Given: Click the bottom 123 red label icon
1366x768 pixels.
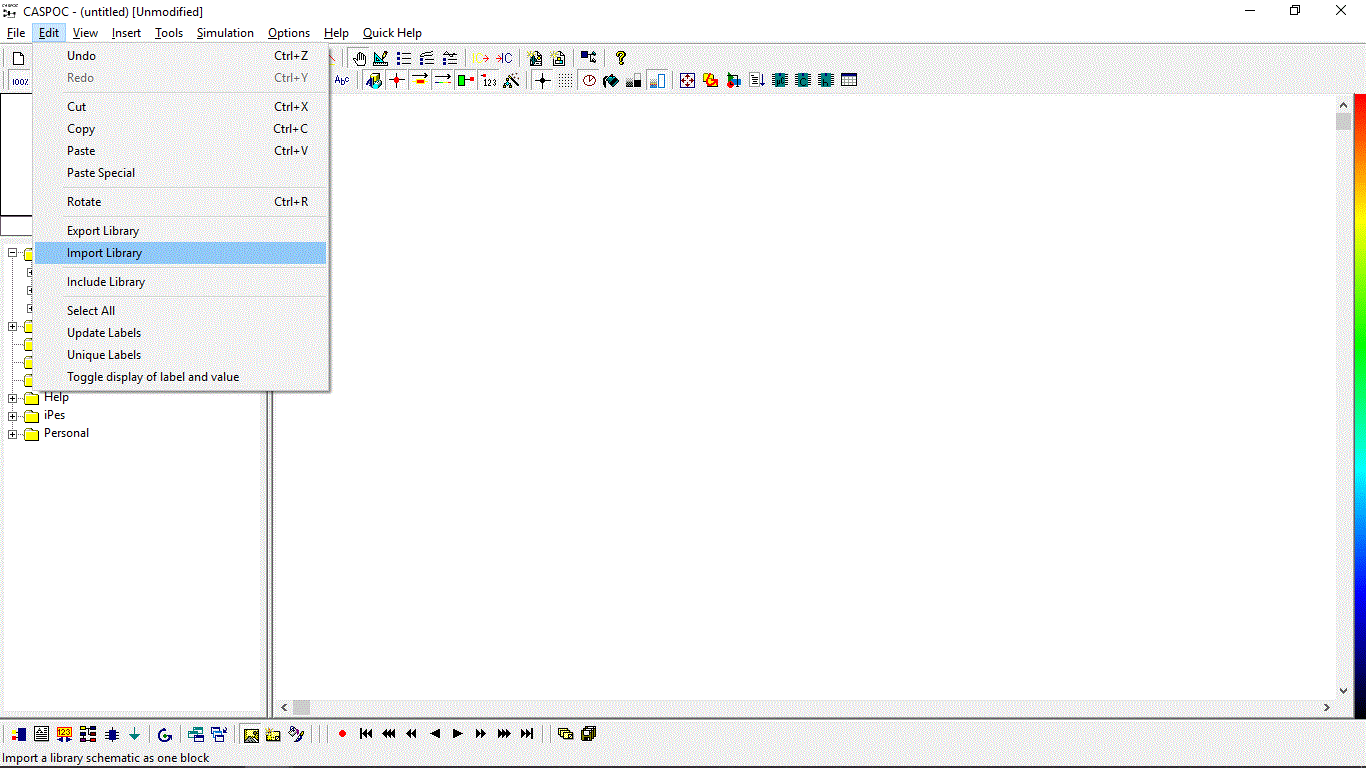Looking at the screenshot, I should [65, 734].
